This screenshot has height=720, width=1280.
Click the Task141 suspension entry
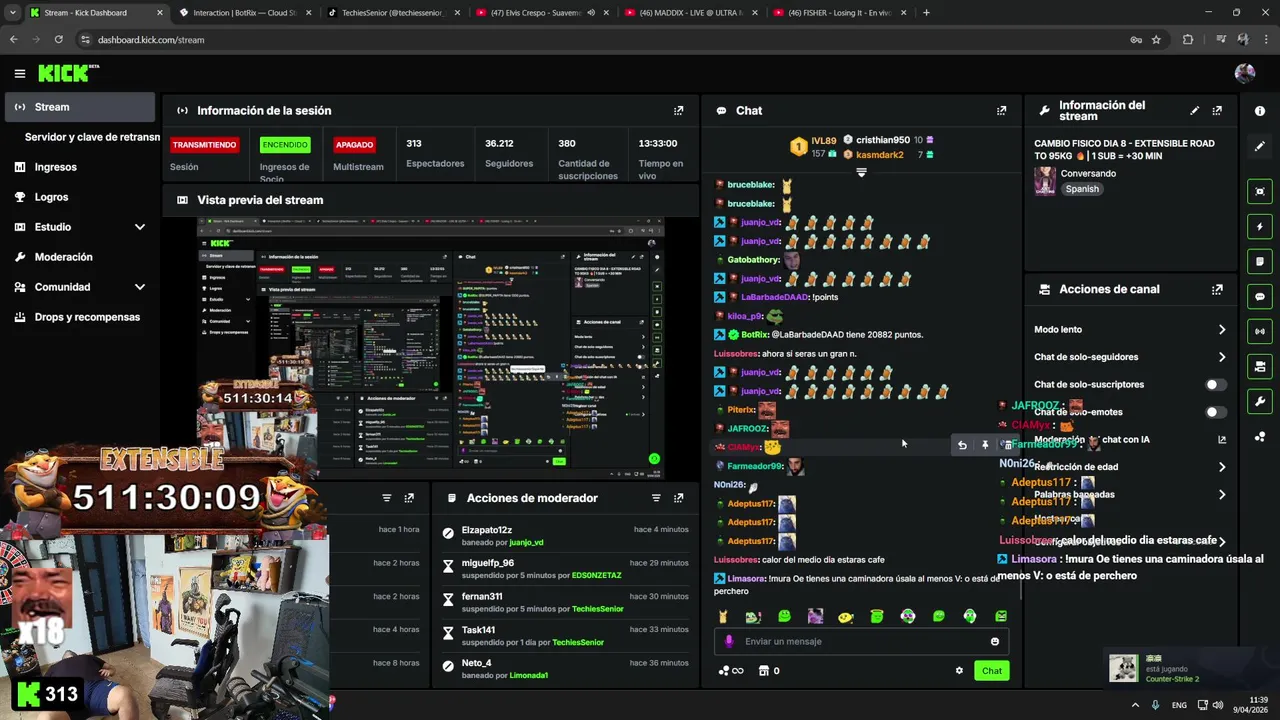click(565, 636)
